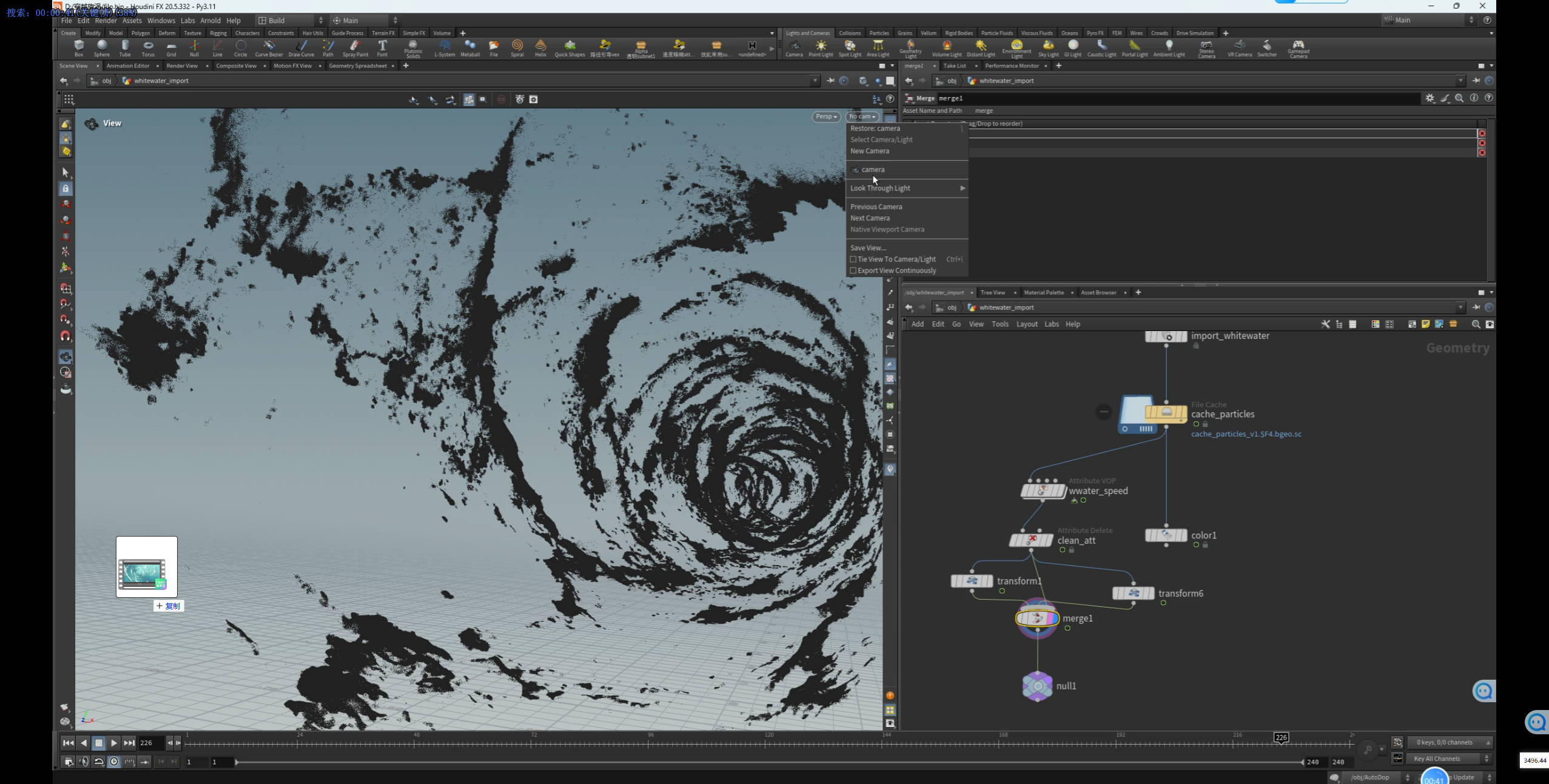1549x784 pixels.
Task: Enable Export View Continuously
Action: point(854,270)
